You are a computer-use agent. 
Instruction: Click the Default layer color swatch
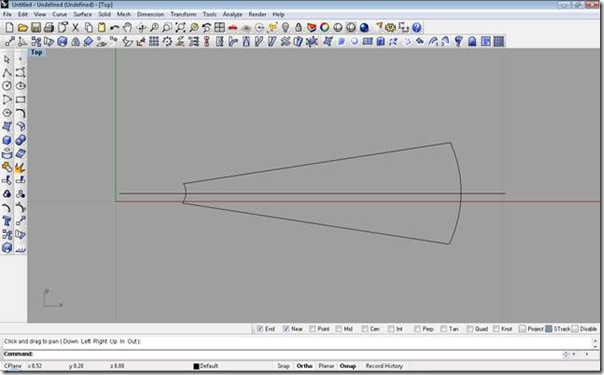coord(196,366)
